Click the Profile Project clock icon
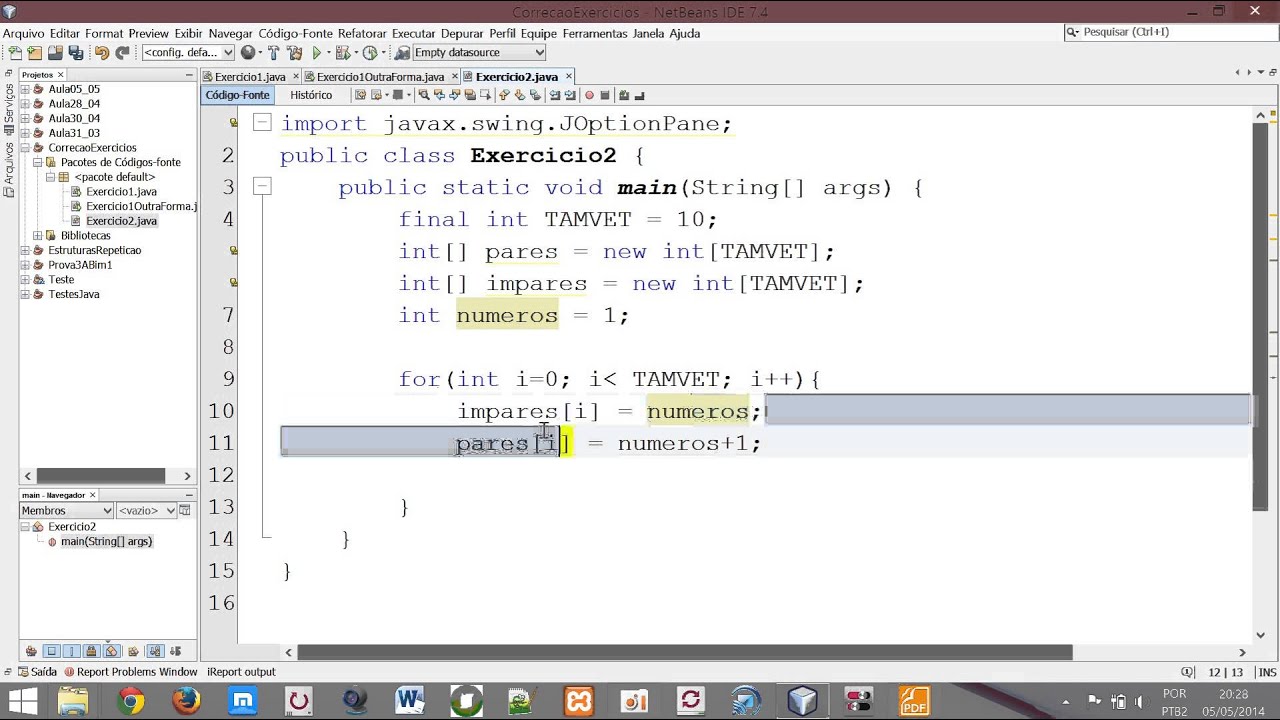This screenshot has width=1280, height=720. (x=369, y=52)
